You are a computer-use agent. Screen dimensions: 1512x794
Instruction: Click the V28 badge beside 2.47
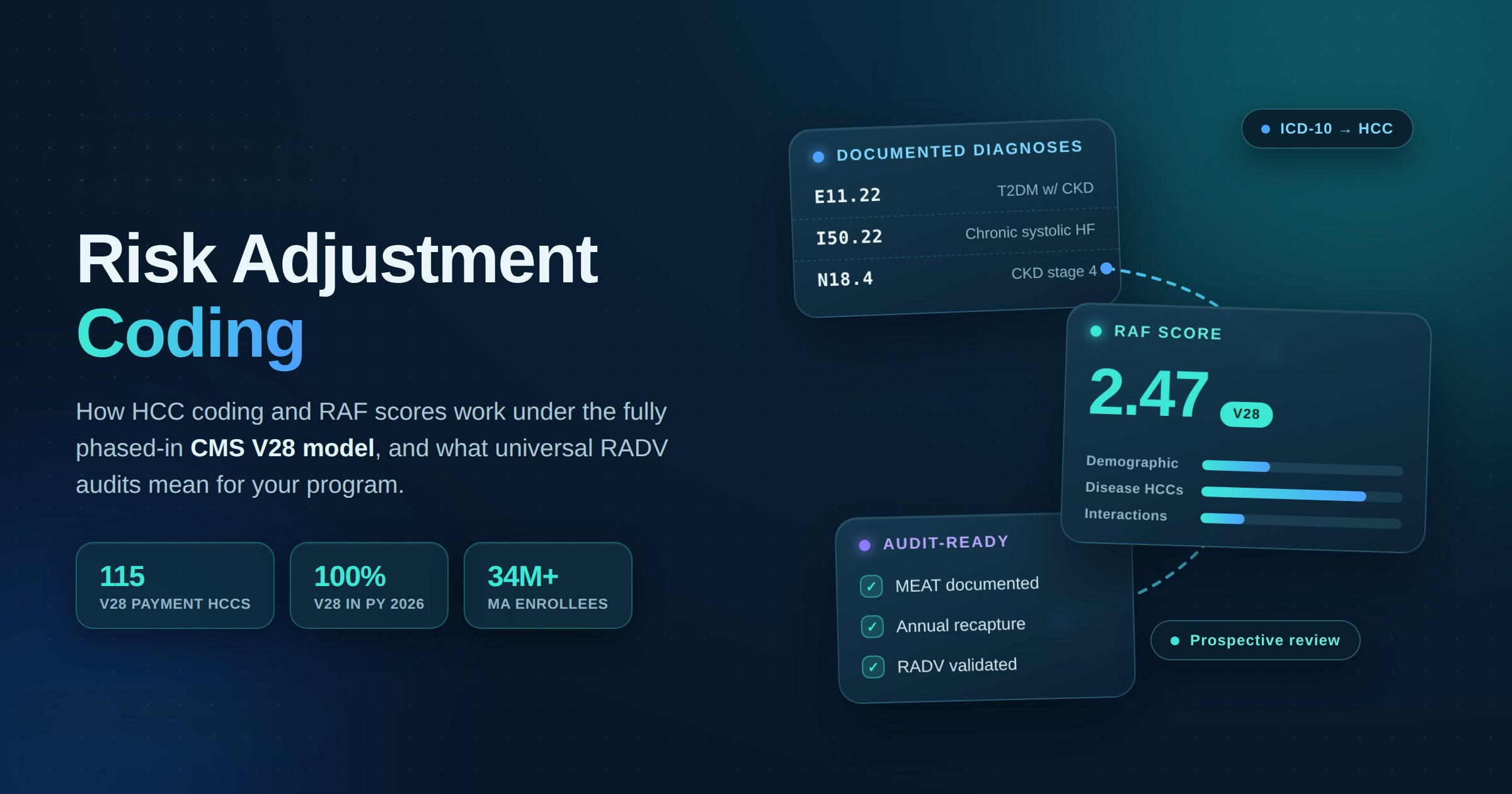click(1246, 414)
